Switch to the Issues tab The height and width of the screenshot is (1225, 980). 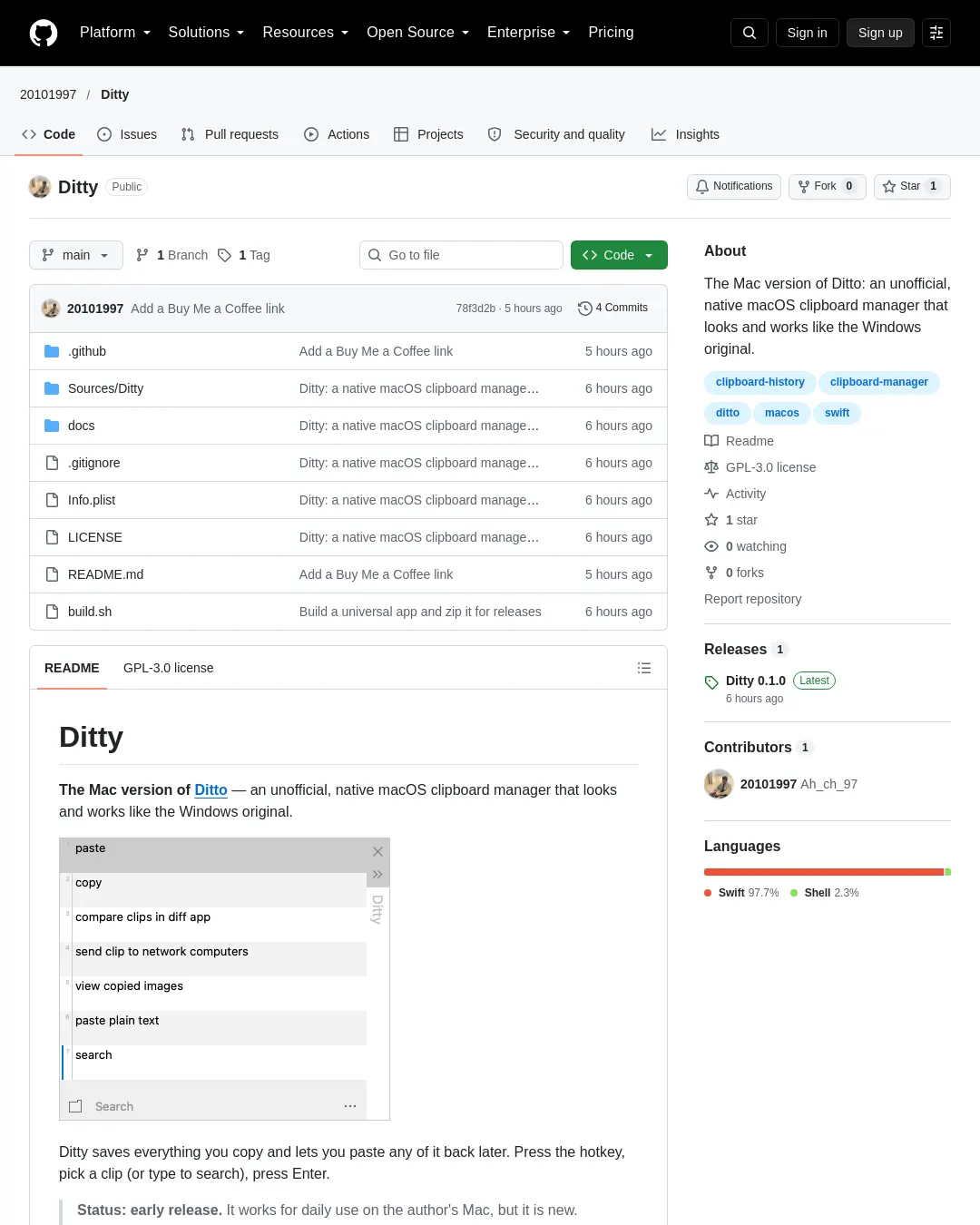point(127,134)
